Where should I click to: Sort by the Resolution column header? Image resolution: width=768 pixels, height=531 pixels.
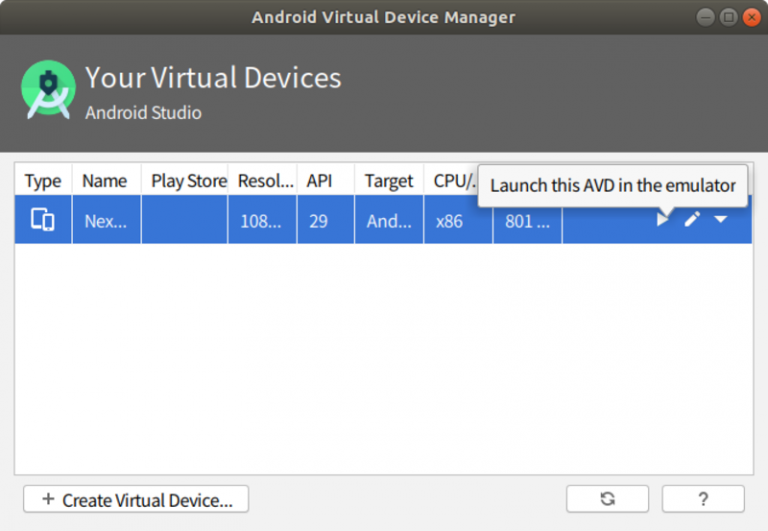click(261, 181)
